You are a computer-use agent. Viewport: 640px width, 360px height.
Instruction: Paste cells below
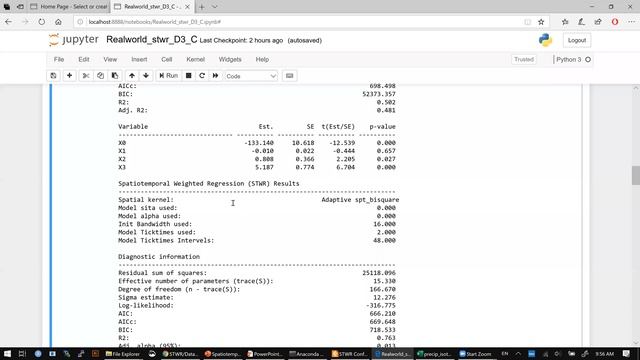(115, 76)
